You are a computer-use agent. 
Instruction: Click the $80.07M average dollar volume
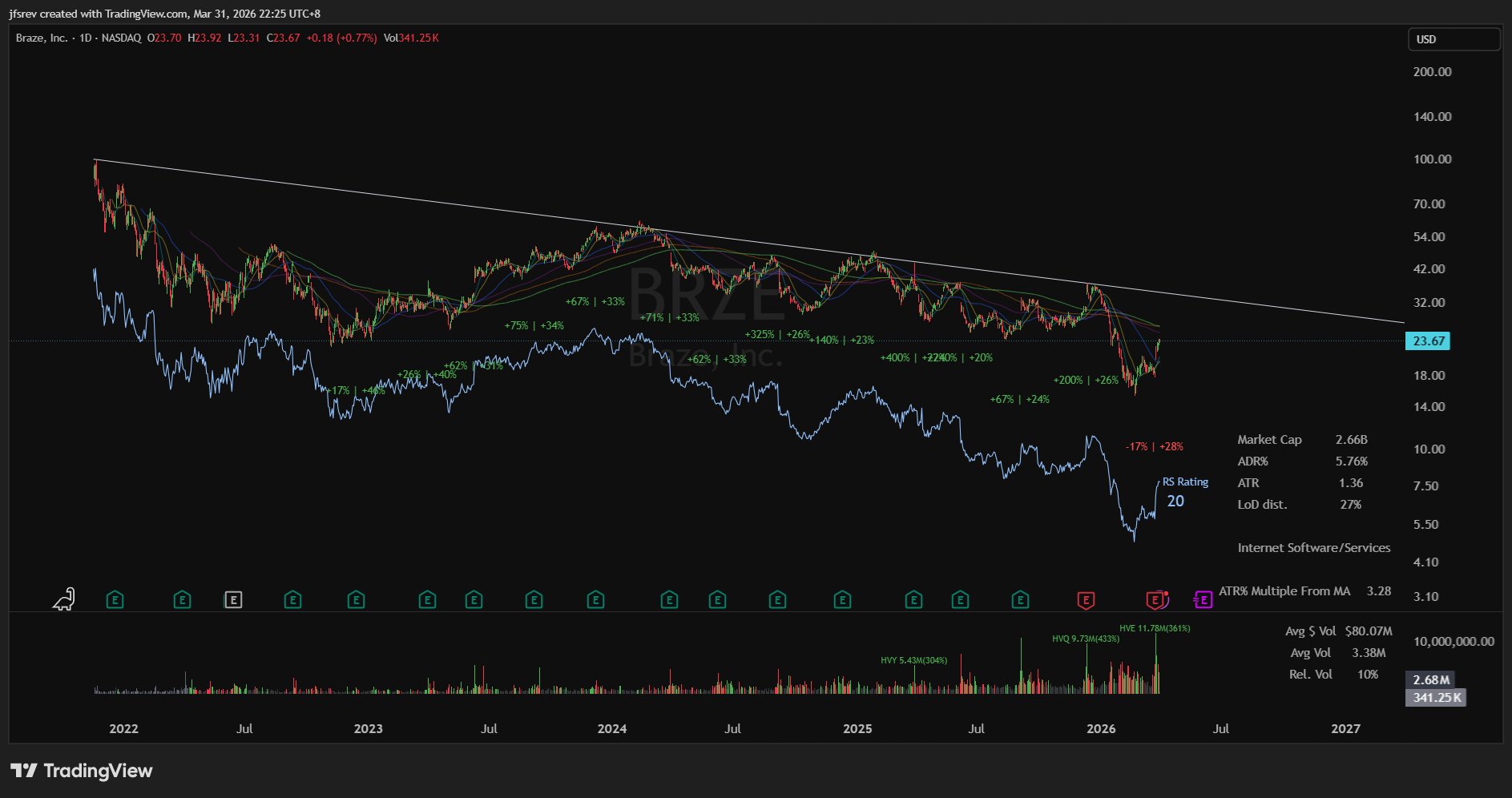tap(1369, 631)
